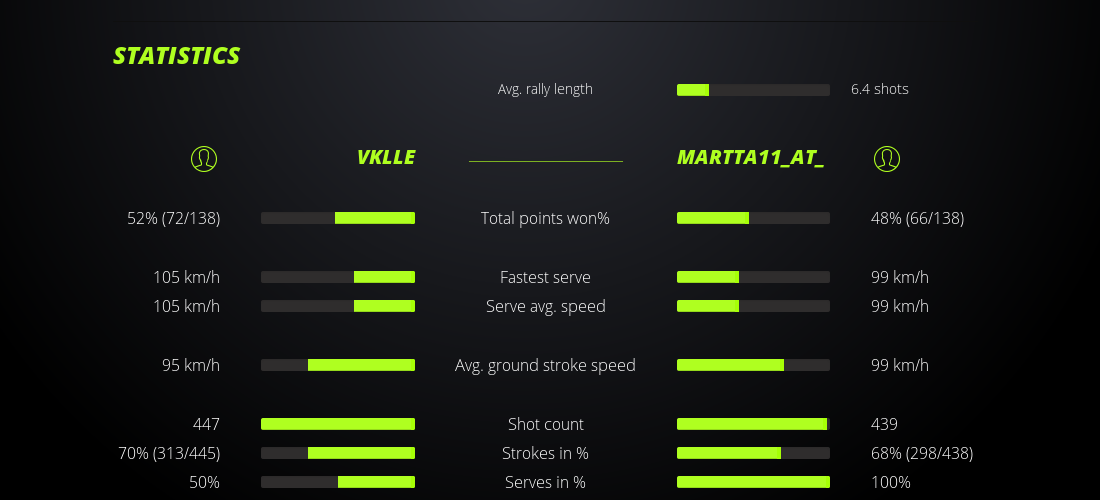Click MARTTA11_AT_'s Fastest serve bar
1100x500 pixels.
coord(753,277)
